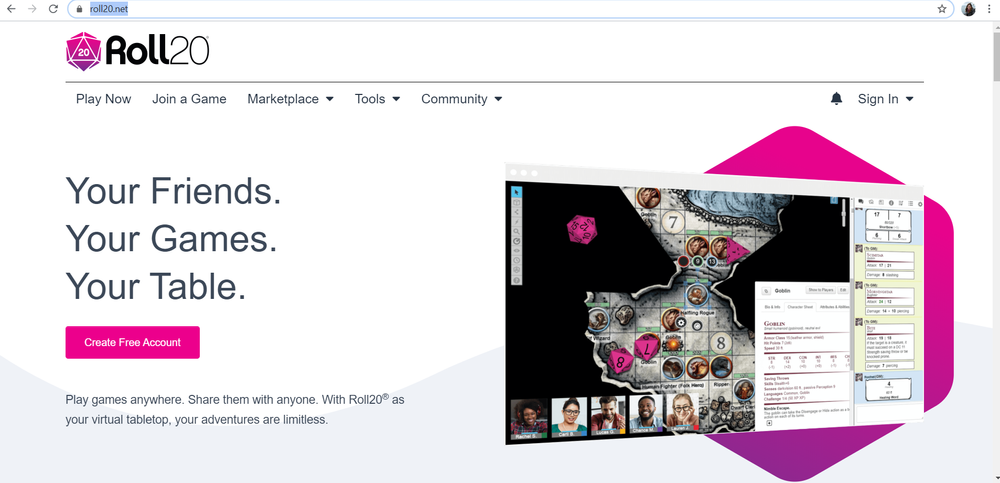Expand the Community dropdown menu
Screen dimensions: 1000x483
(462, 99)
